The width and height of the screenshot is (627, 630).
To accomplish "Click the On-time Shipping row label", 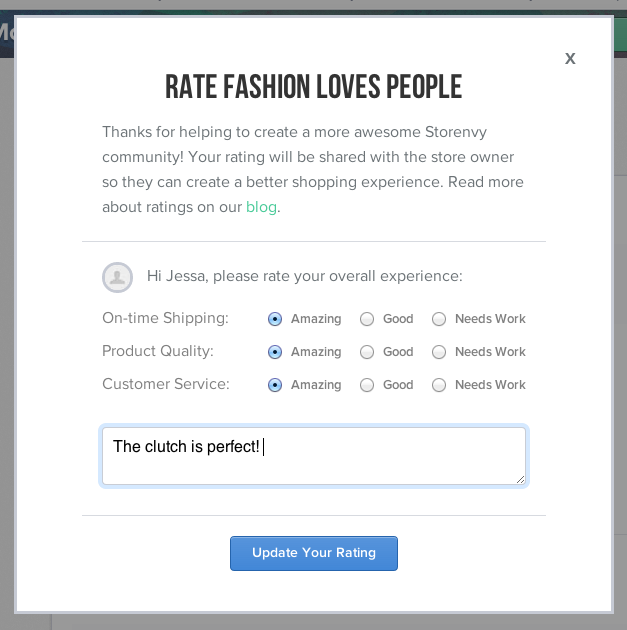I will pyautogui.click(x=165, y=318).
